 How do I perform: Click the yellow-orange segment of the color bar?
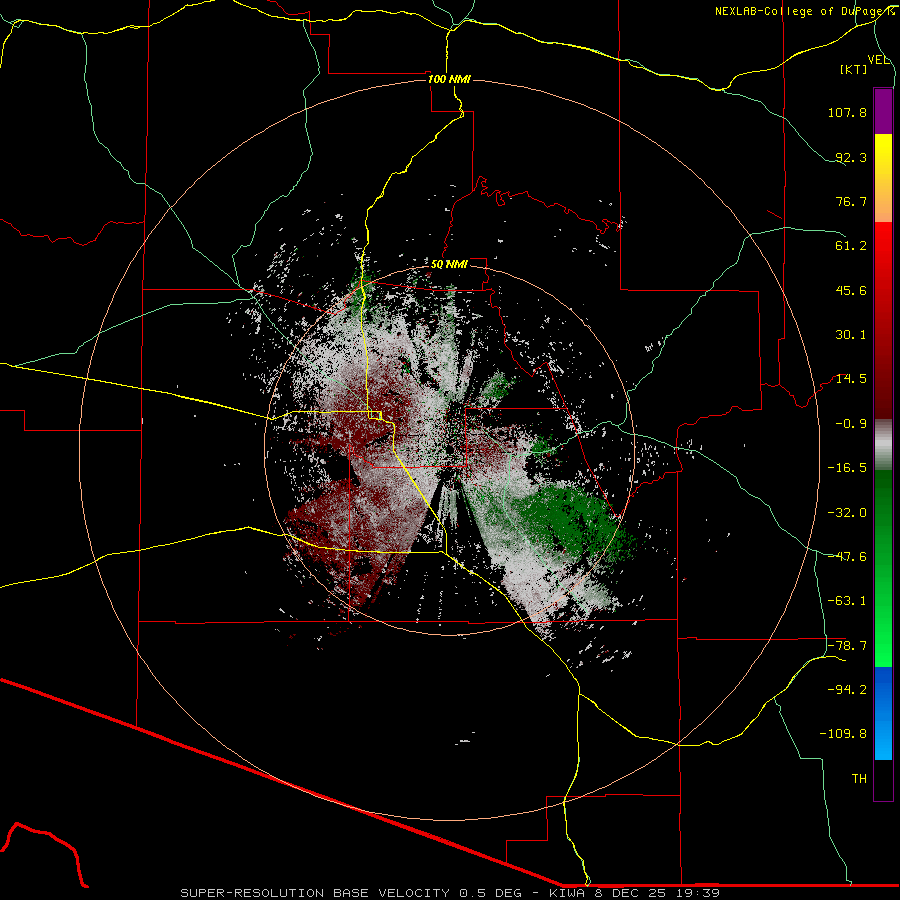pos(883,178)
